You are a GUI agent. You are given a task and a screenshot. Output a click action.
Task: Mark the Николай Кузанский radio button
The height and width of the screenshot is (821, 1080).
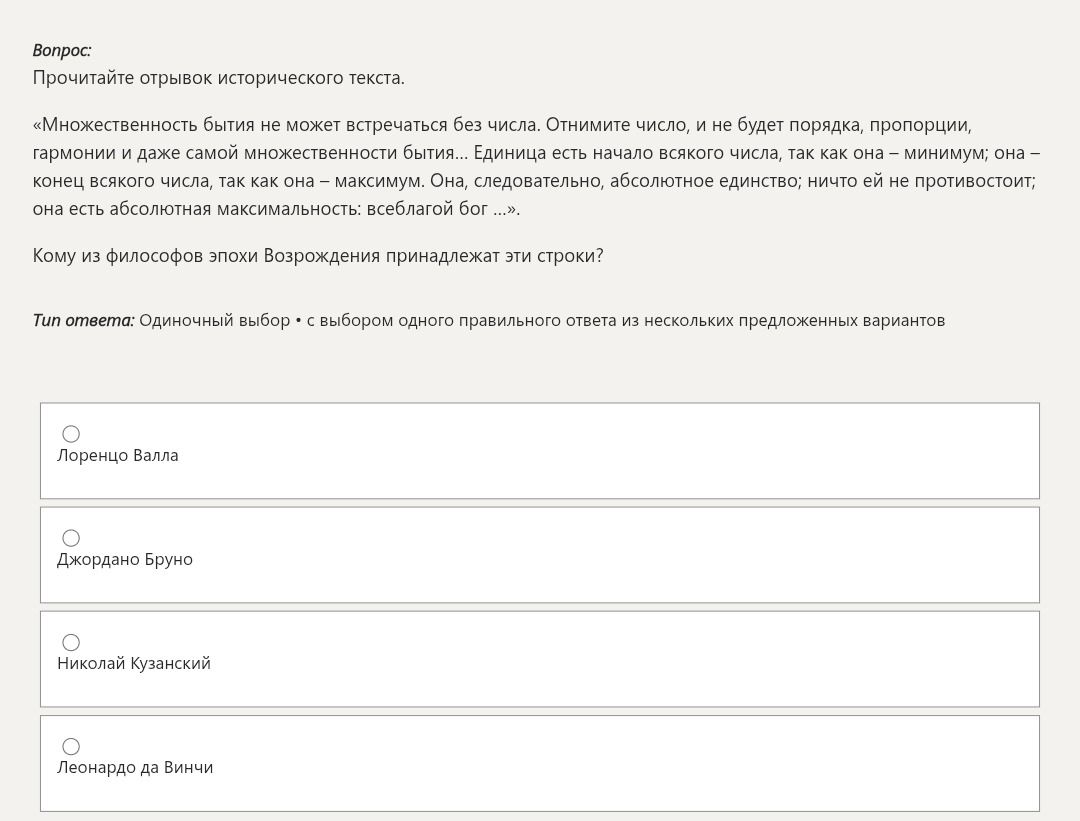pyautogui.click(x=71, y=642)
